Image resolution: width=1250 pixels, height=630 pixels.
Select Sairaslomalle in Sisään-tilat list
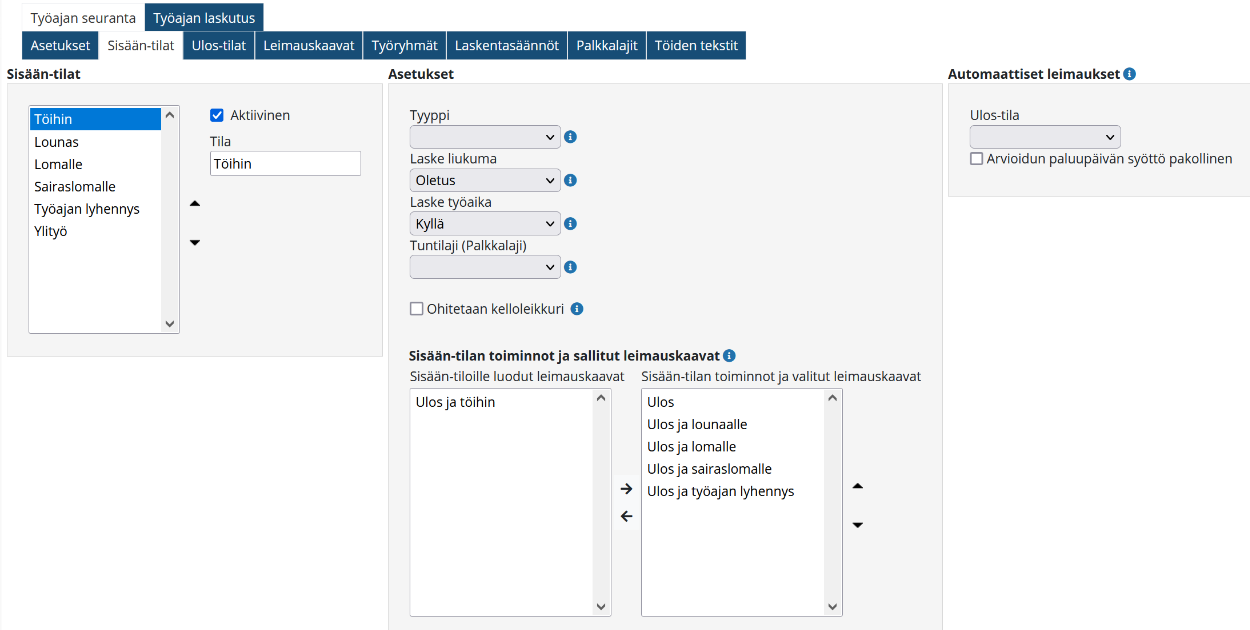tap(75, 187)
